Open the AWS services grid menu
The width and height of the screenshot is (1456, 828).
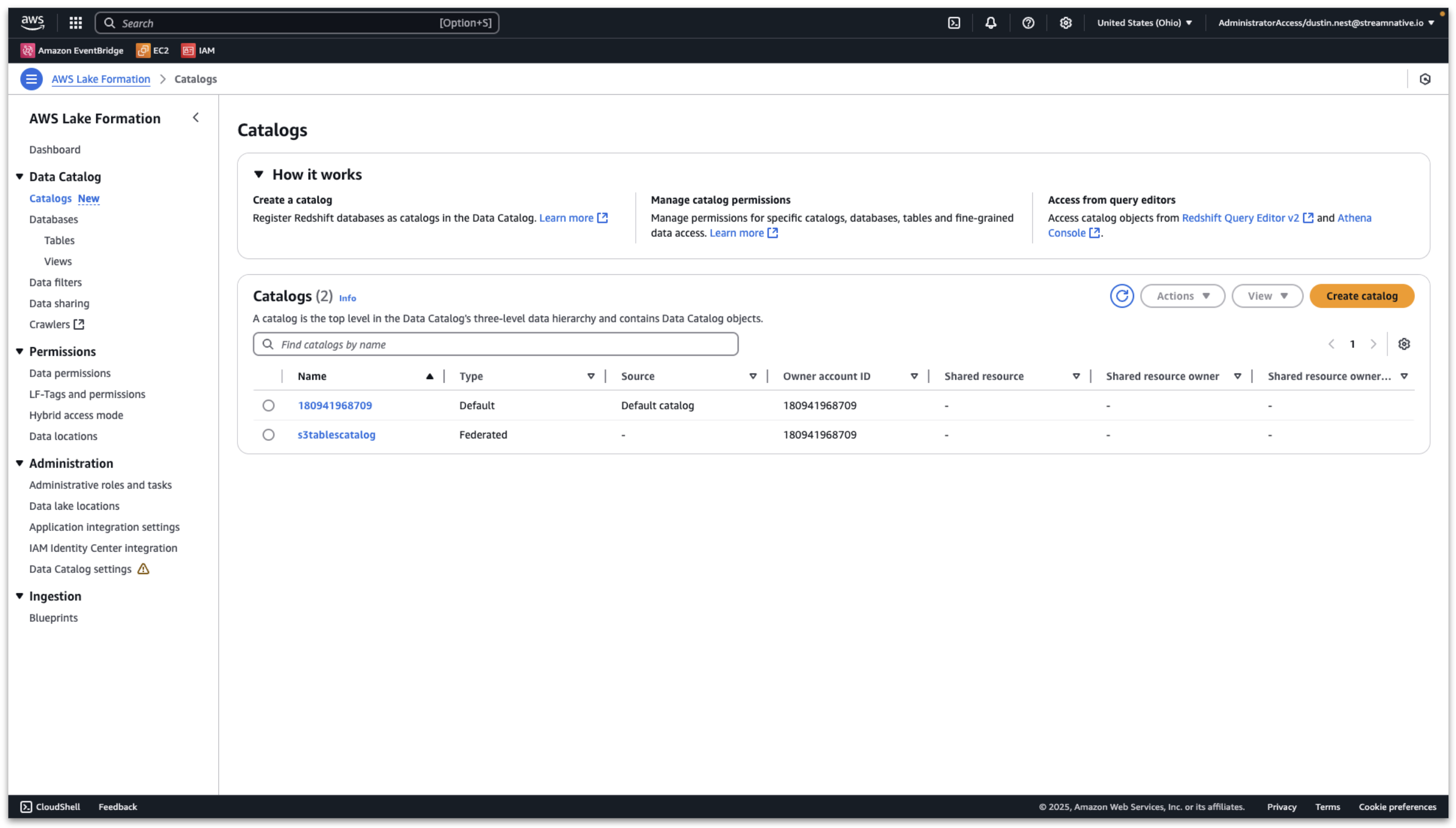tap(75, 23)
